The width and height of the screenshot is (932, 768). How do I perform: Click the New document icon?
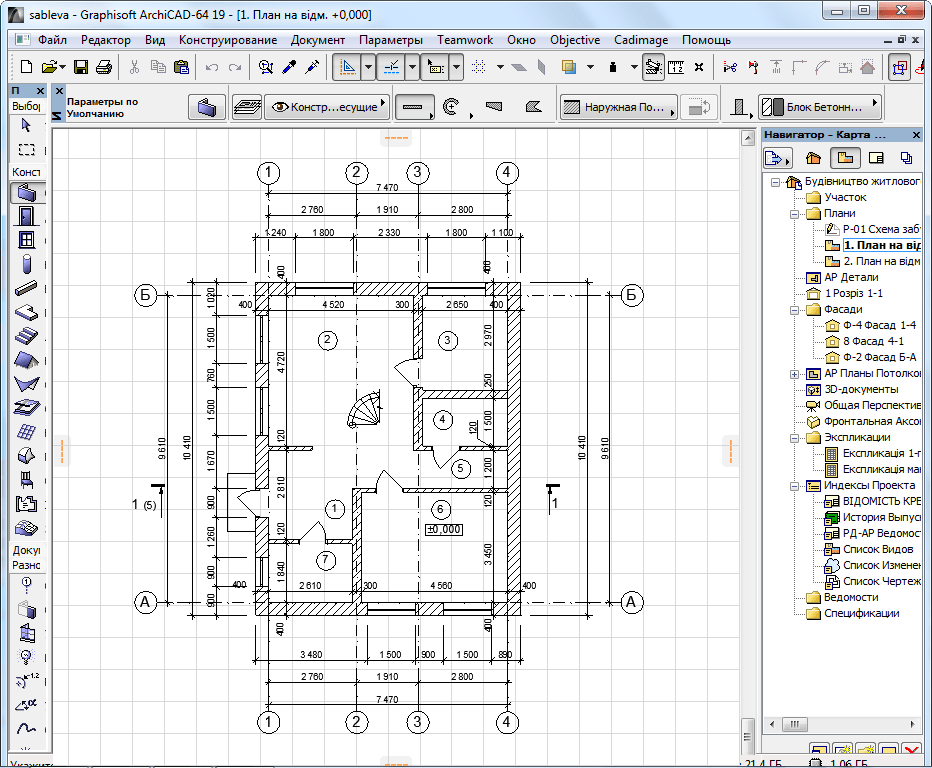[x=26, y=67]
